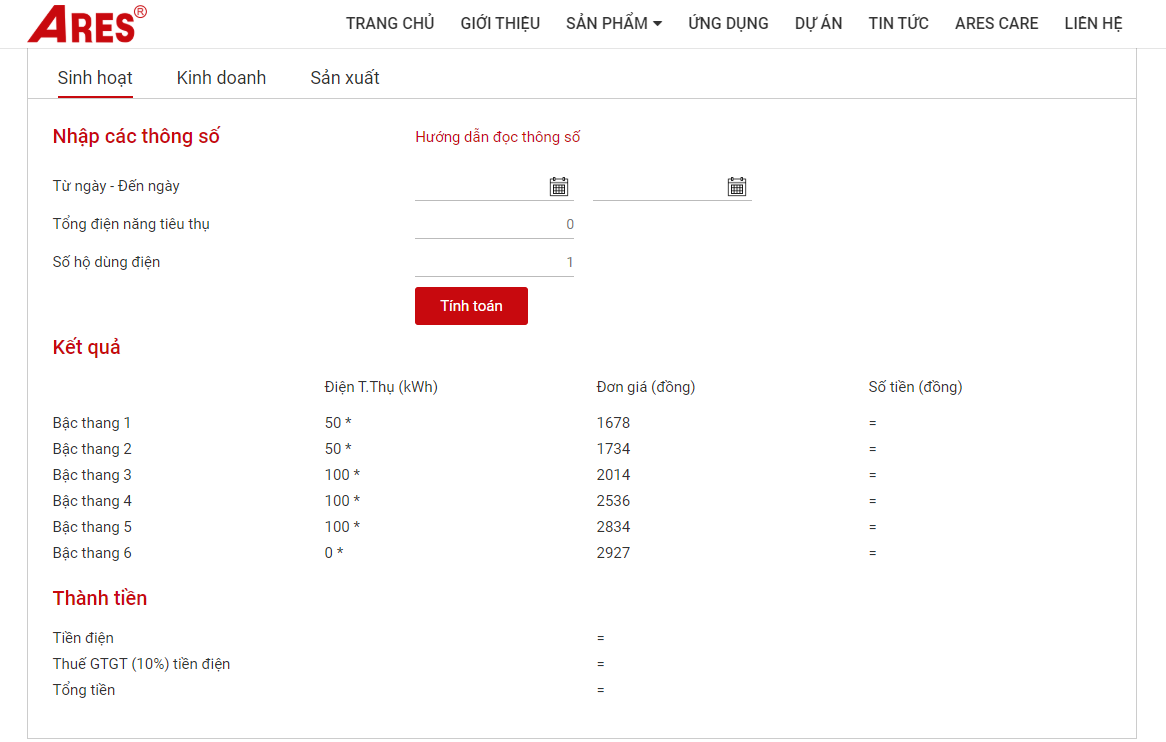The width and height of the screenshot is (1166, 742).
Task: Focus the Tổng điện năng tiêu thụ field
Action: pyautogui.click(x=494, y=225)
